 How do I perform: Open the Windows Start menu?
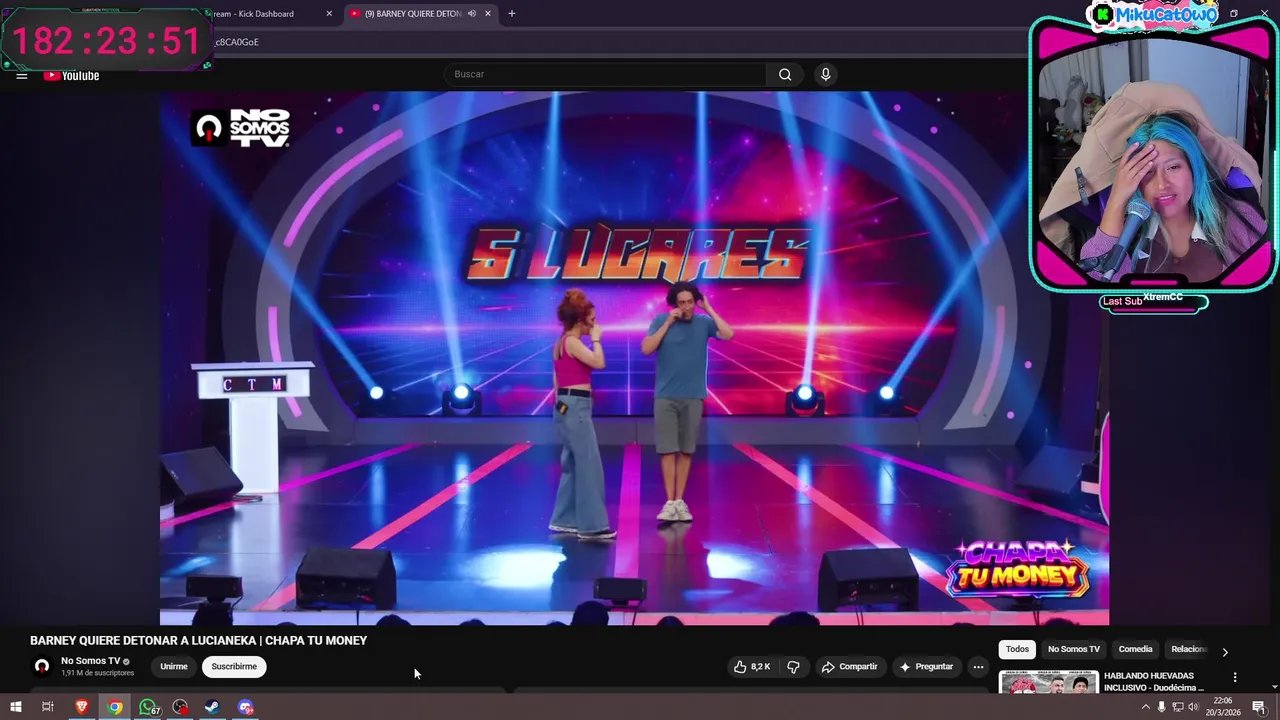coord(15,707)
